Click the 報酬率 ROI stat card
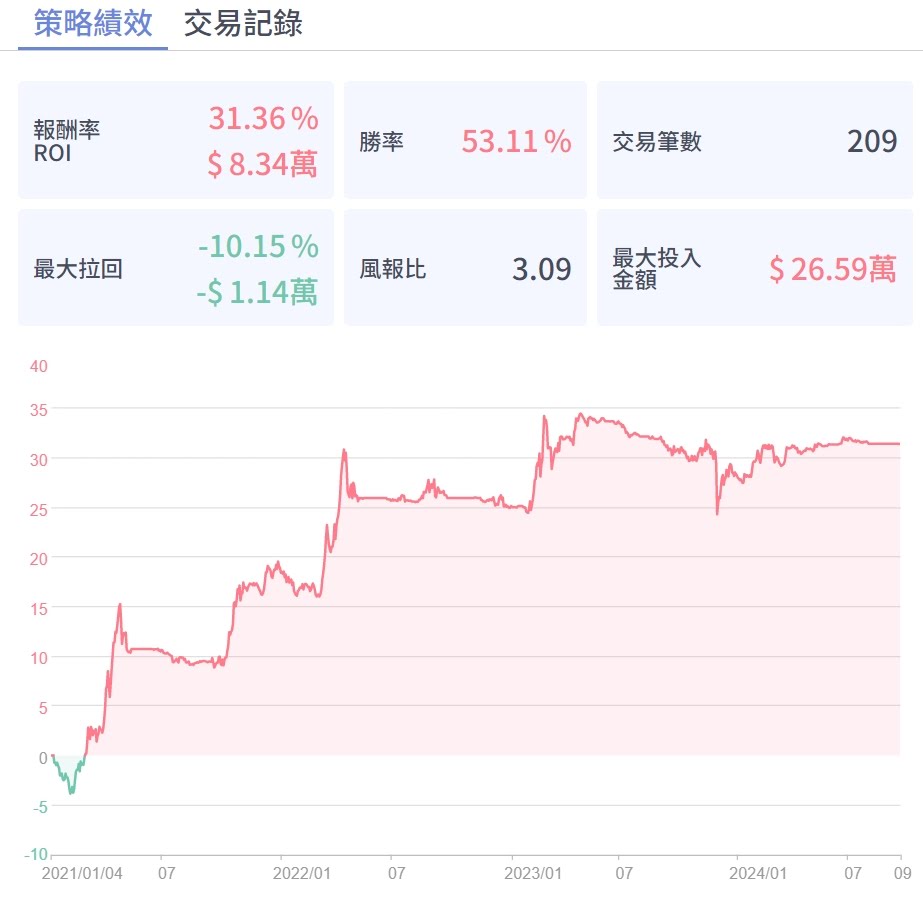This screenshot has width=923, height=901. pos(176,140)
